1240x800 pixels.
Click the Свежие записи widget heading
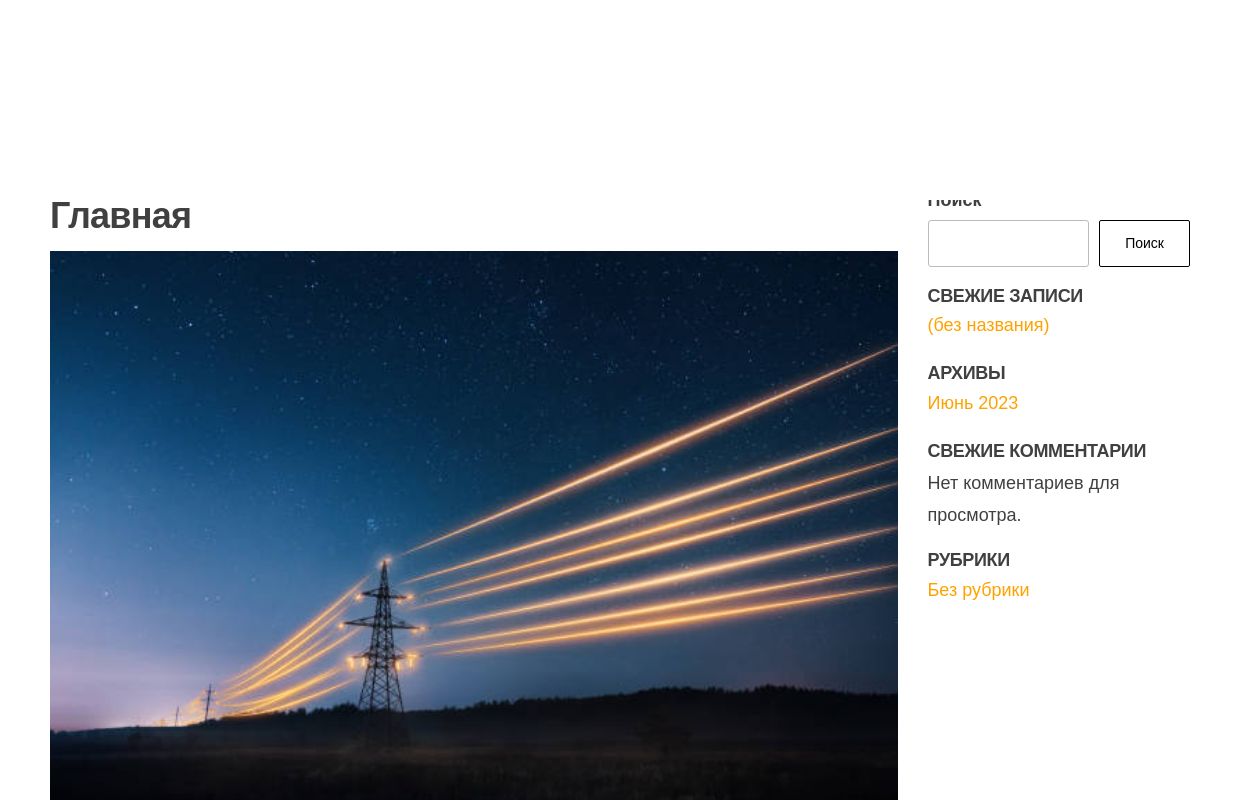(x=1005, y=296)
